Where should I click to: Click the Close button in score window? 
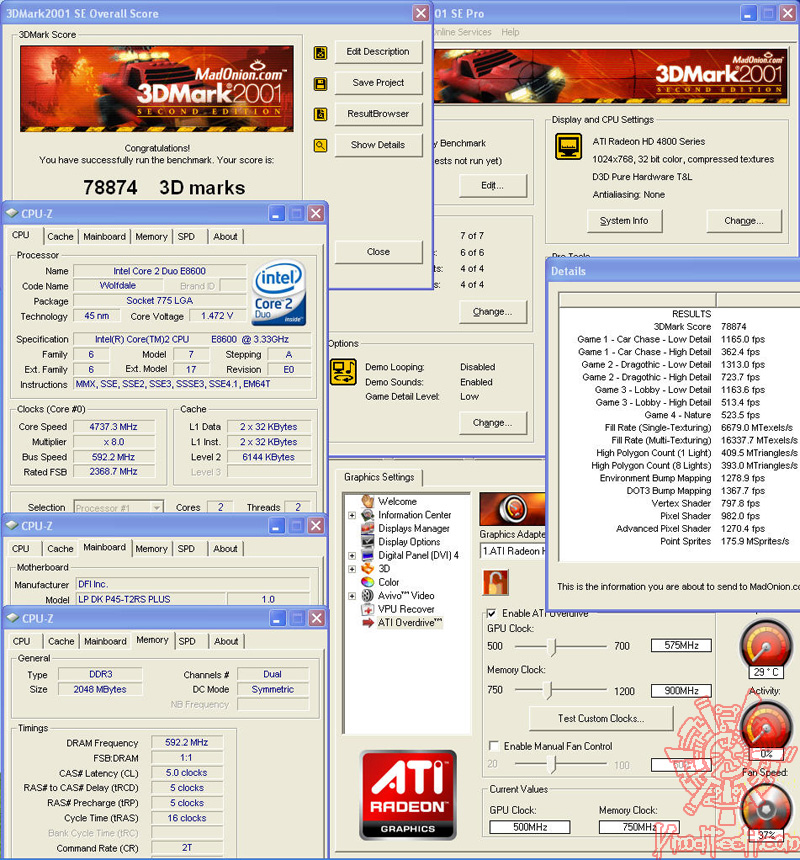pos(378,252)
